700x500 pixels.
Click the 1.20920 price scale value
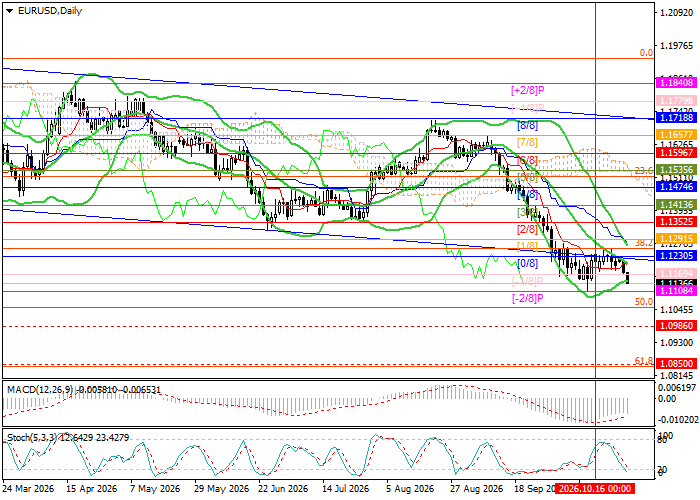point(676,13)
